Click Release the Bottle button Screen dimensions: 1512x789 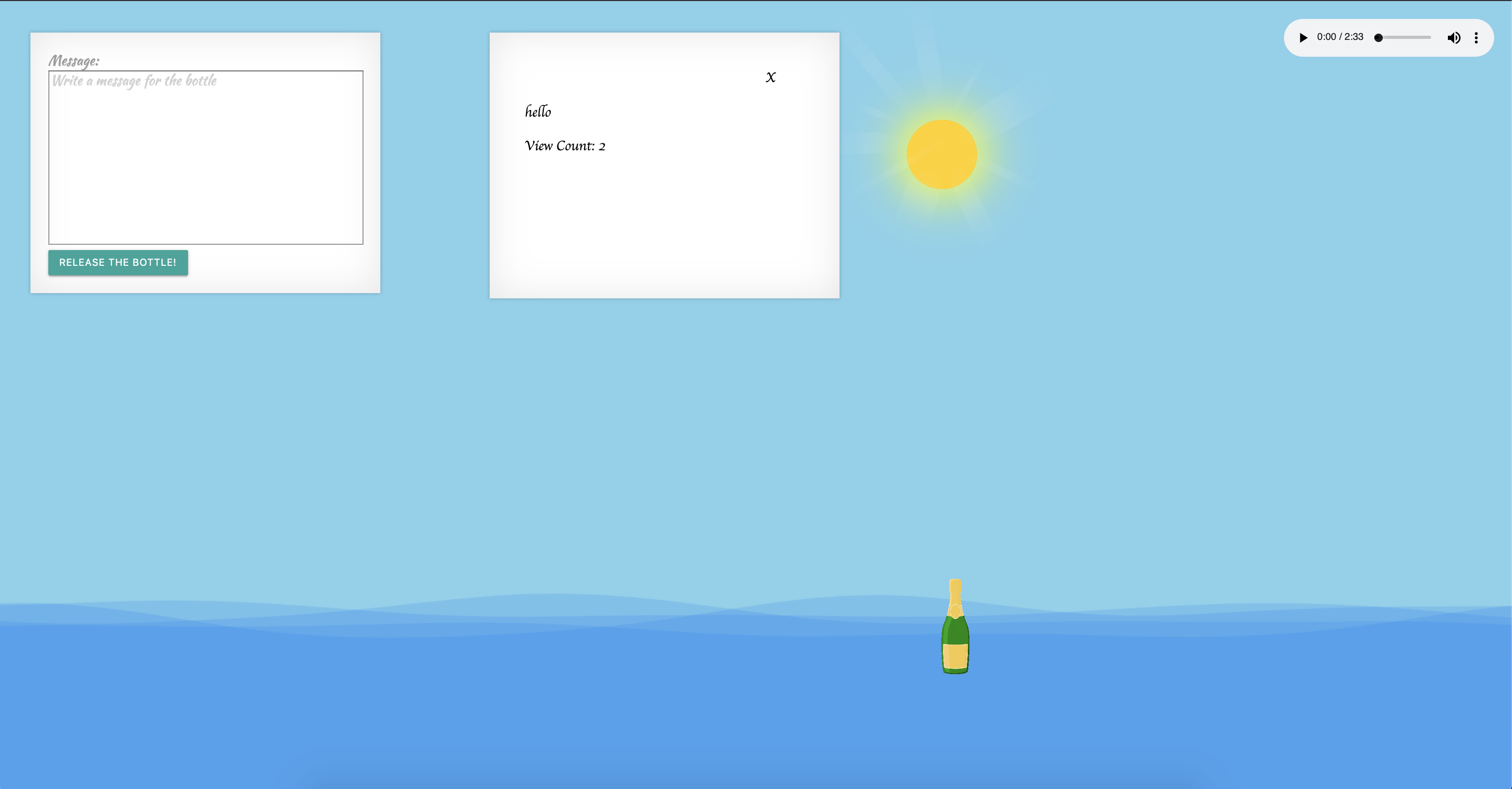(x=118, y=263)
